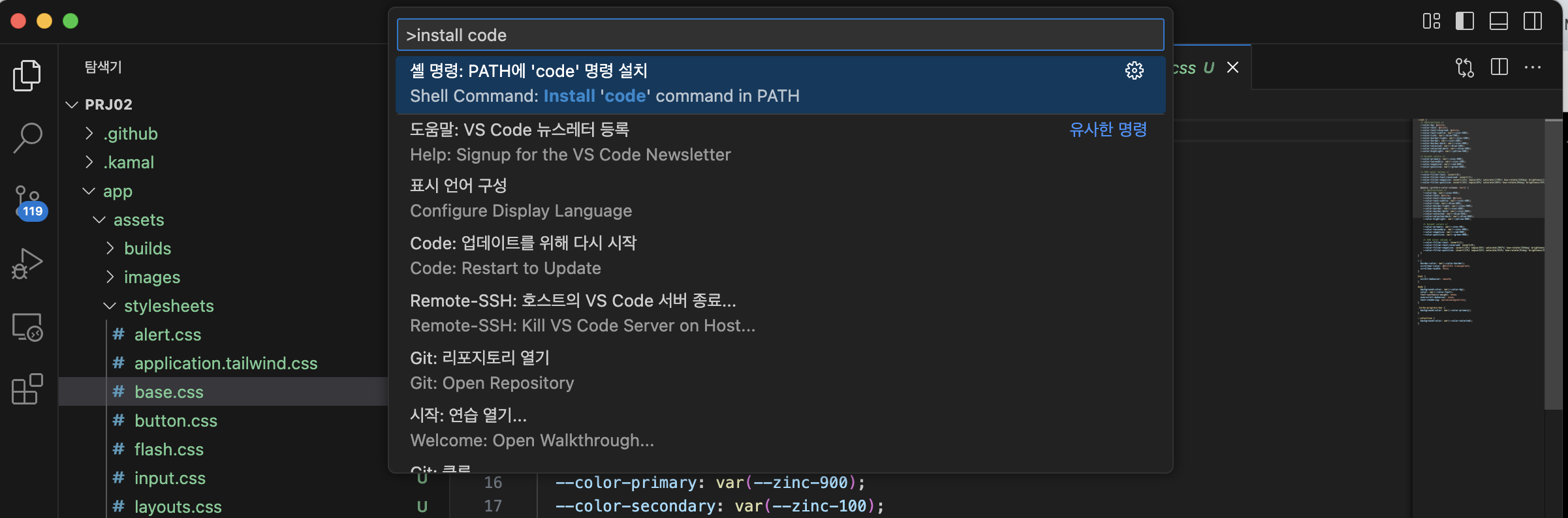
Task: Click gear icon to configure keybinding for shell command
Action: [x=1135, y=70]
